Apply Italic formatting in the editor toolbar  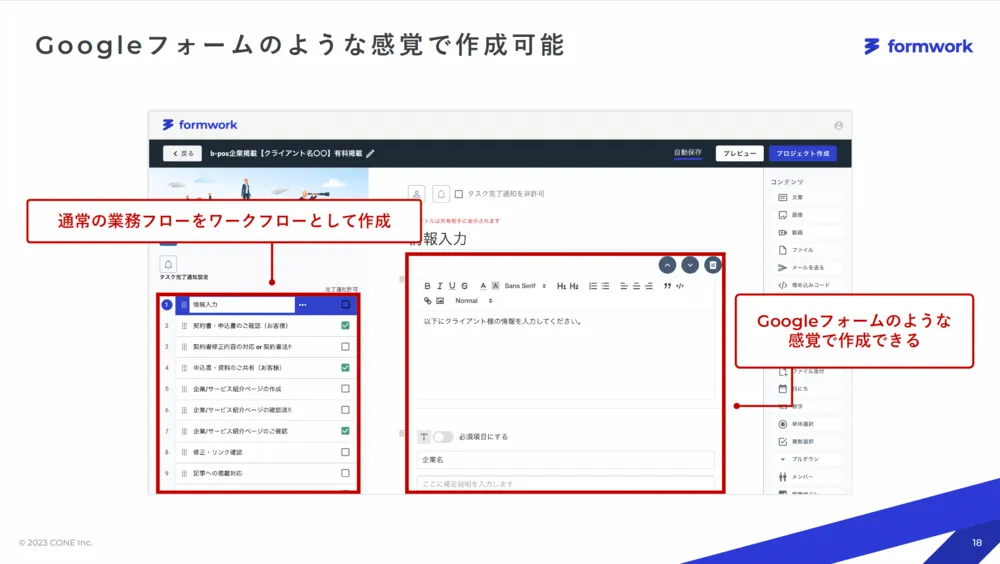[x=440, y=286]
